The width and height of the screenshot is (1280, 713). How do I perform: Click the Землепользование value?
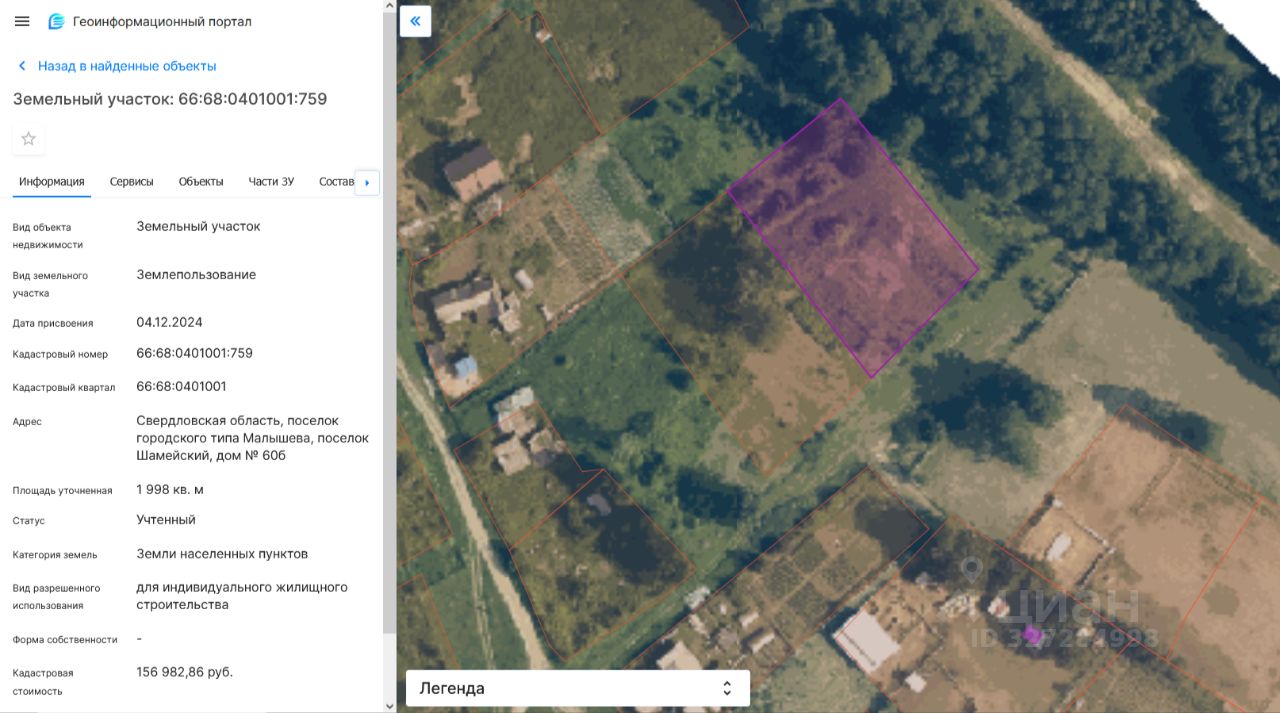pyautogui.click(x=196, y=275)
